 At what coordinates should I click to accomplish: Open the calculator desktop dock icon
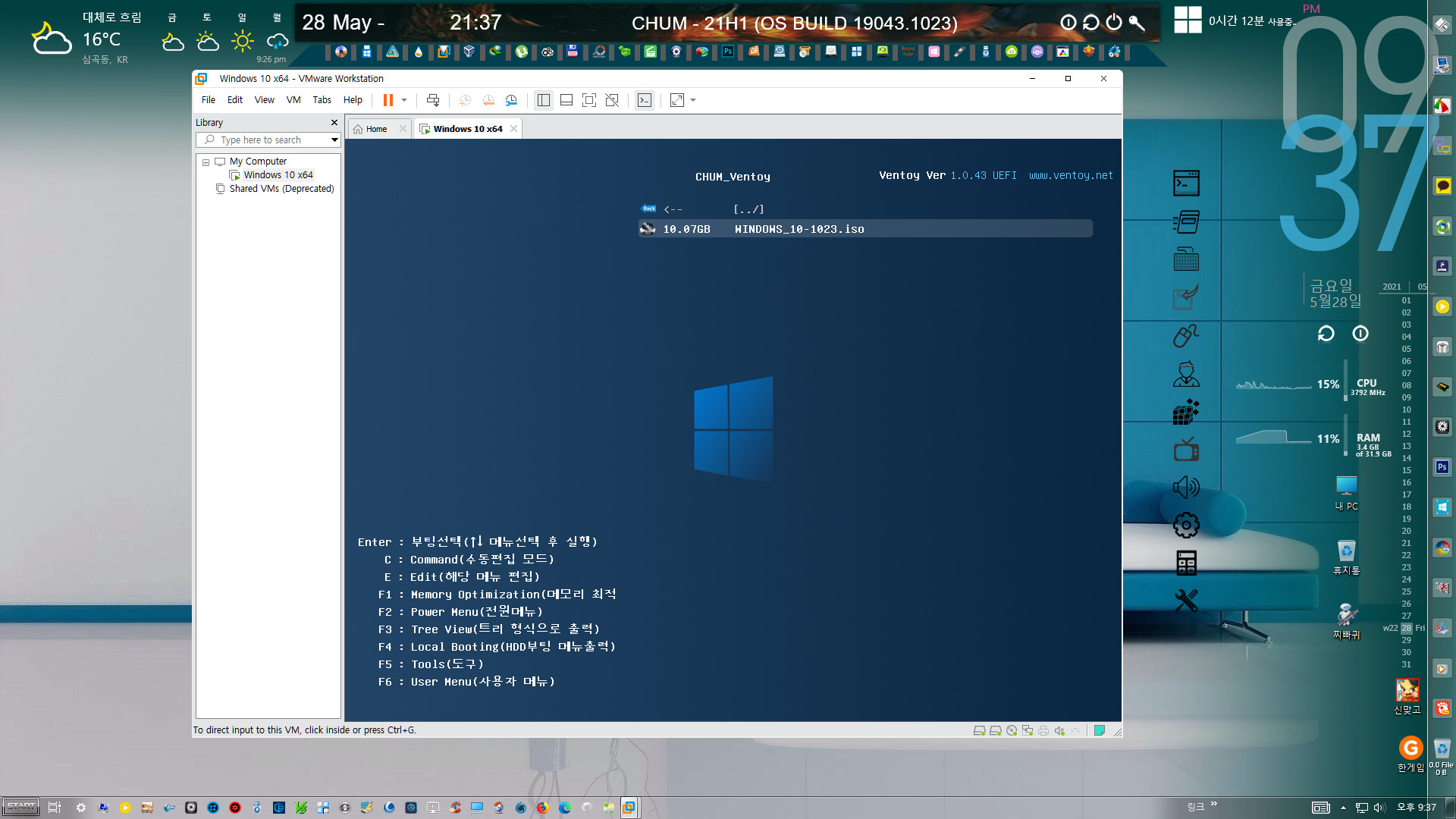[x=1186, y=563]
